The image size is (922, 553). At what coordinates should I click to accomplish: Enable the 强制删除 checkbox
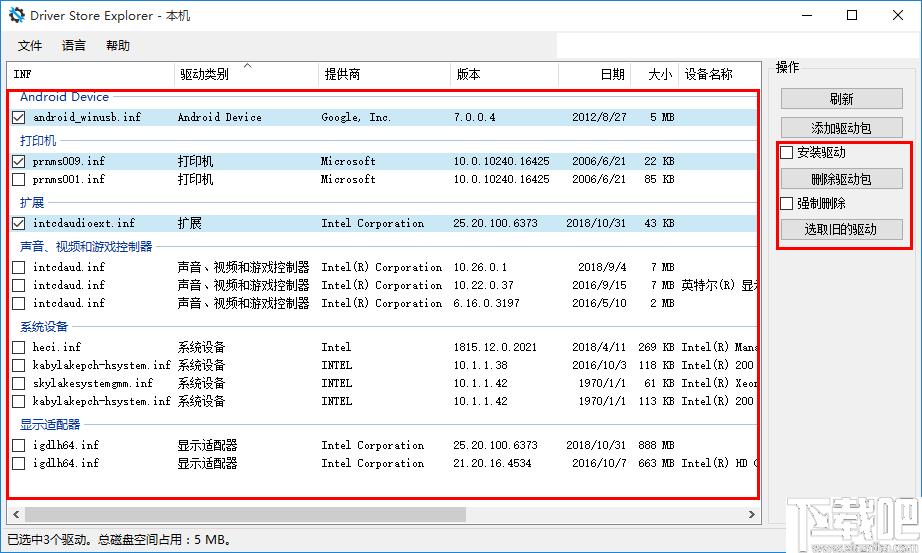(787, 204)
